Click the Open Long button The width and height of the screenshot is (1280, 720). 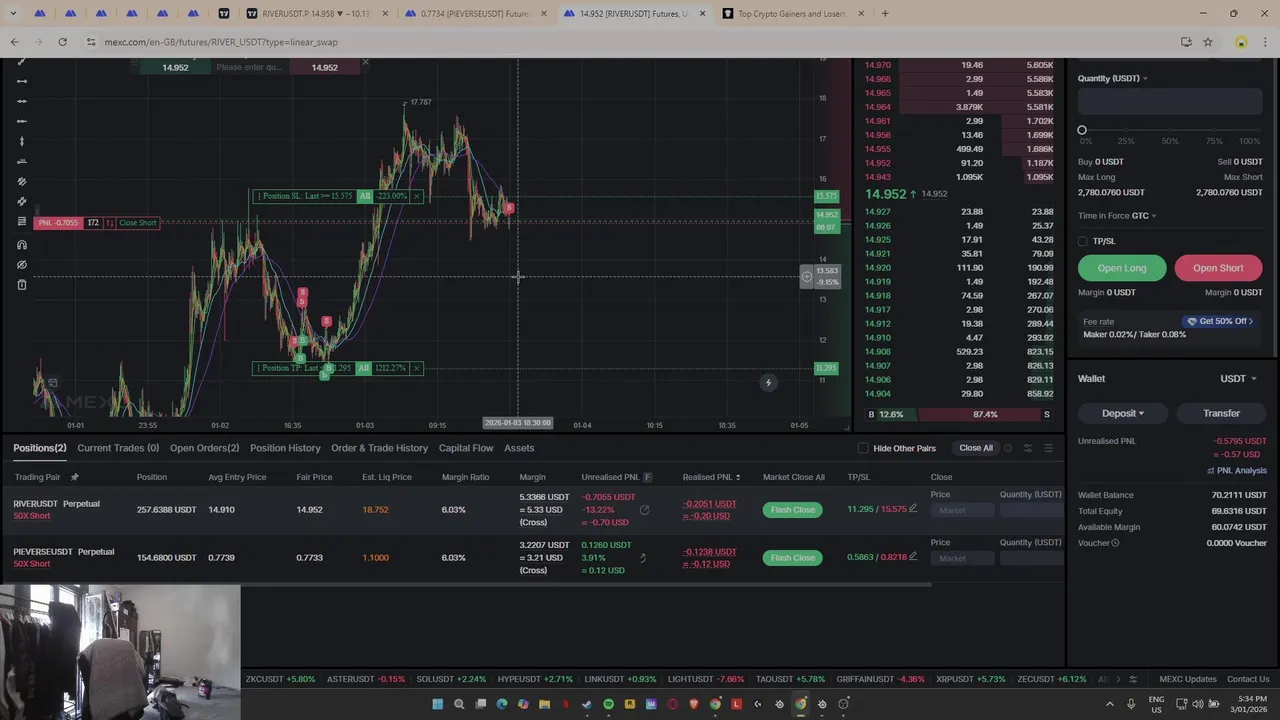coord(1122,268)
